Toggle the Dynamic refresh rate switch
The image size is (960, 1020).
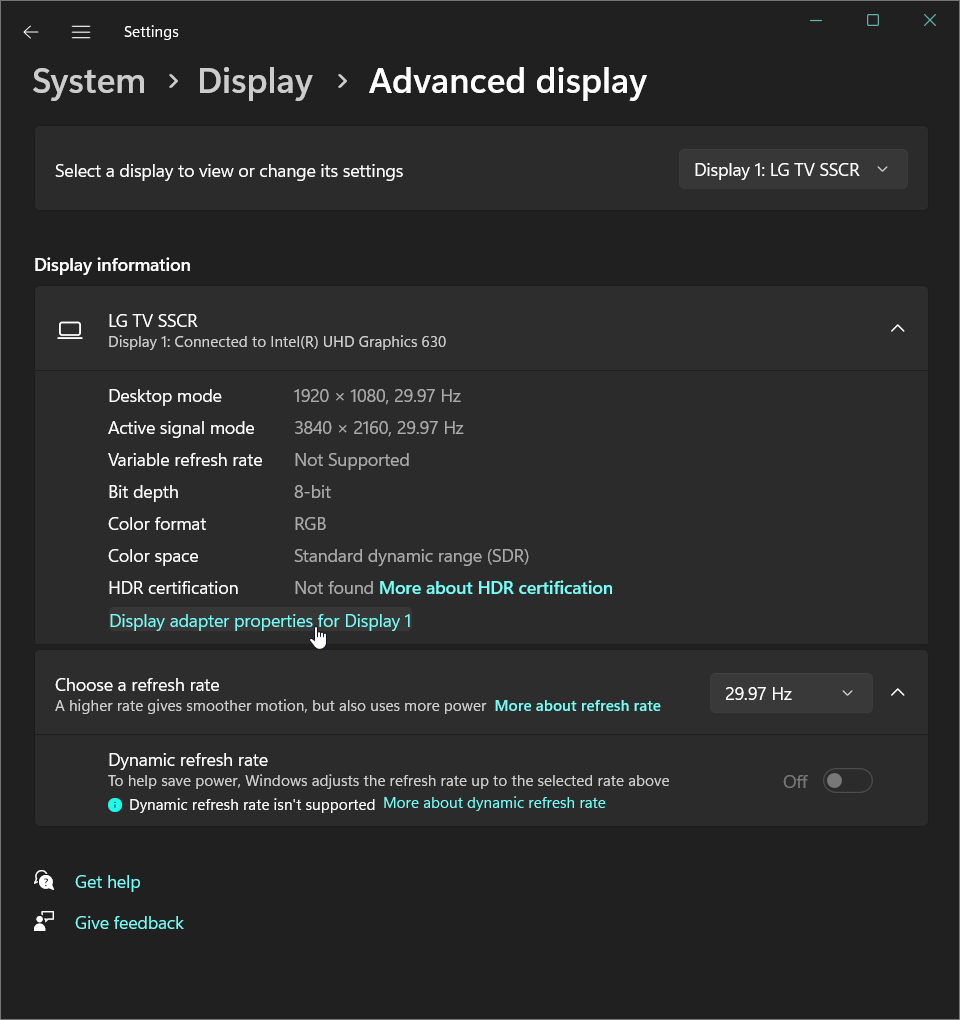847,781
